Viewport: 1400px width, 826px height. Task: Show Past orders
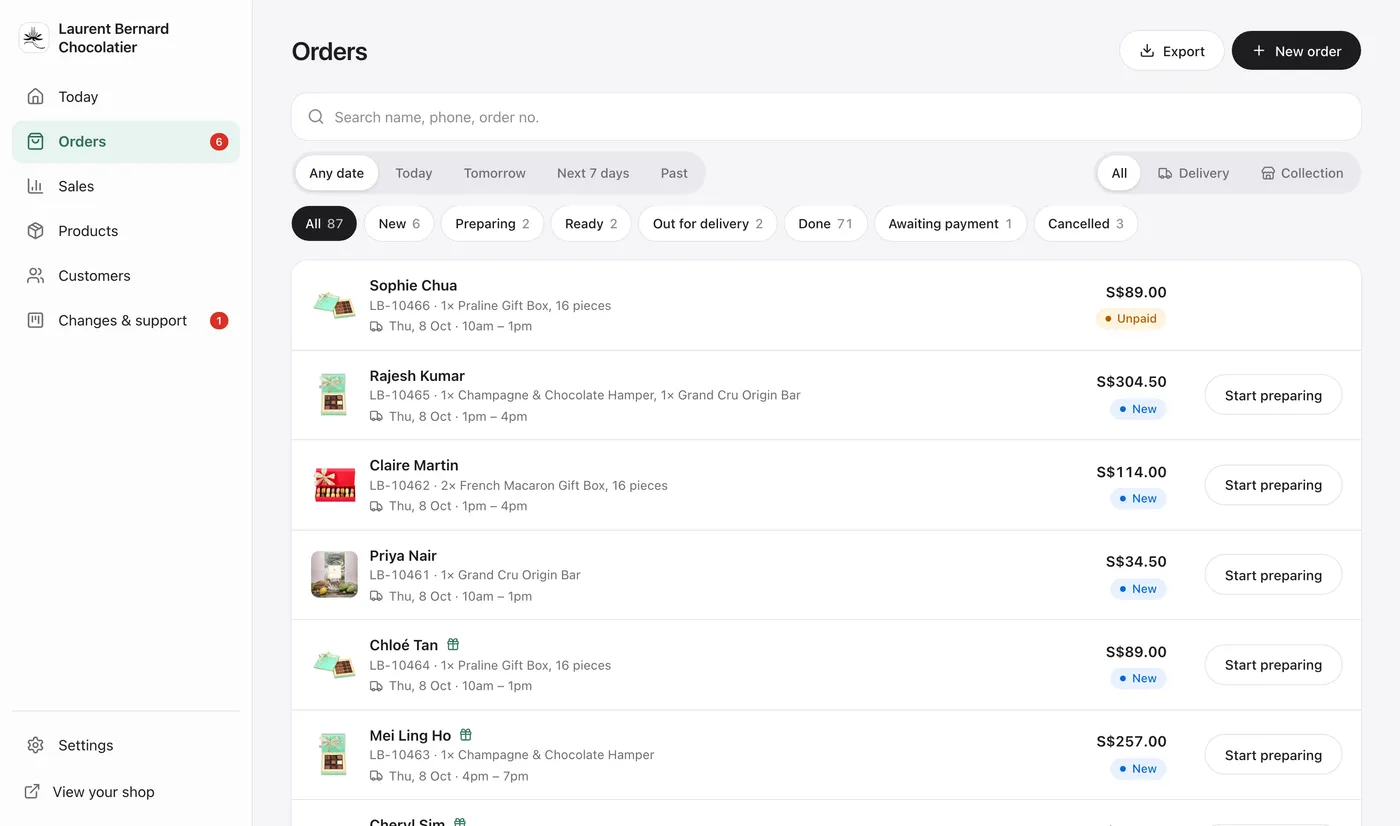pyautogui.click(x=674, y=173)
